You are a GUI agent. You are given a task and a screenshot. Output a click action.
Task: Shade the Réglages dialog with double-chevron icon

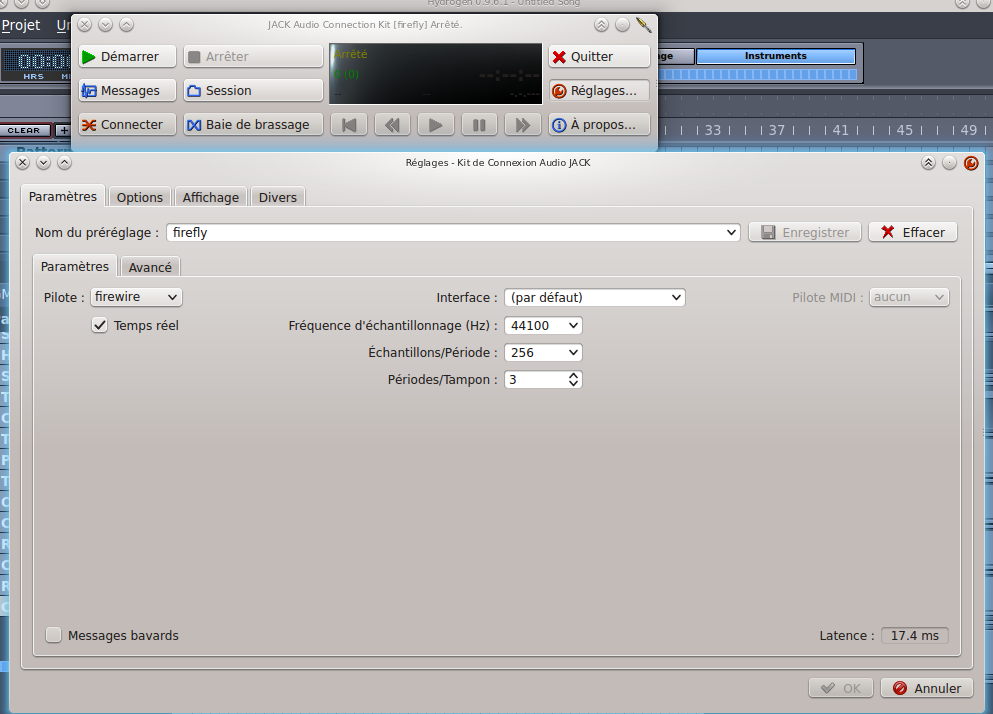(x=928, y=163)
